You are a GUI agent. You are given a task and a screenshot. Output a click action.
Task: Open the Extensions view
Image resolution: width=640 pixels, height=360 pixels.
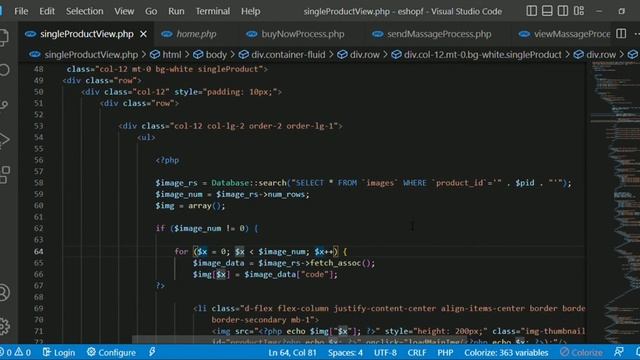point(4,175)
